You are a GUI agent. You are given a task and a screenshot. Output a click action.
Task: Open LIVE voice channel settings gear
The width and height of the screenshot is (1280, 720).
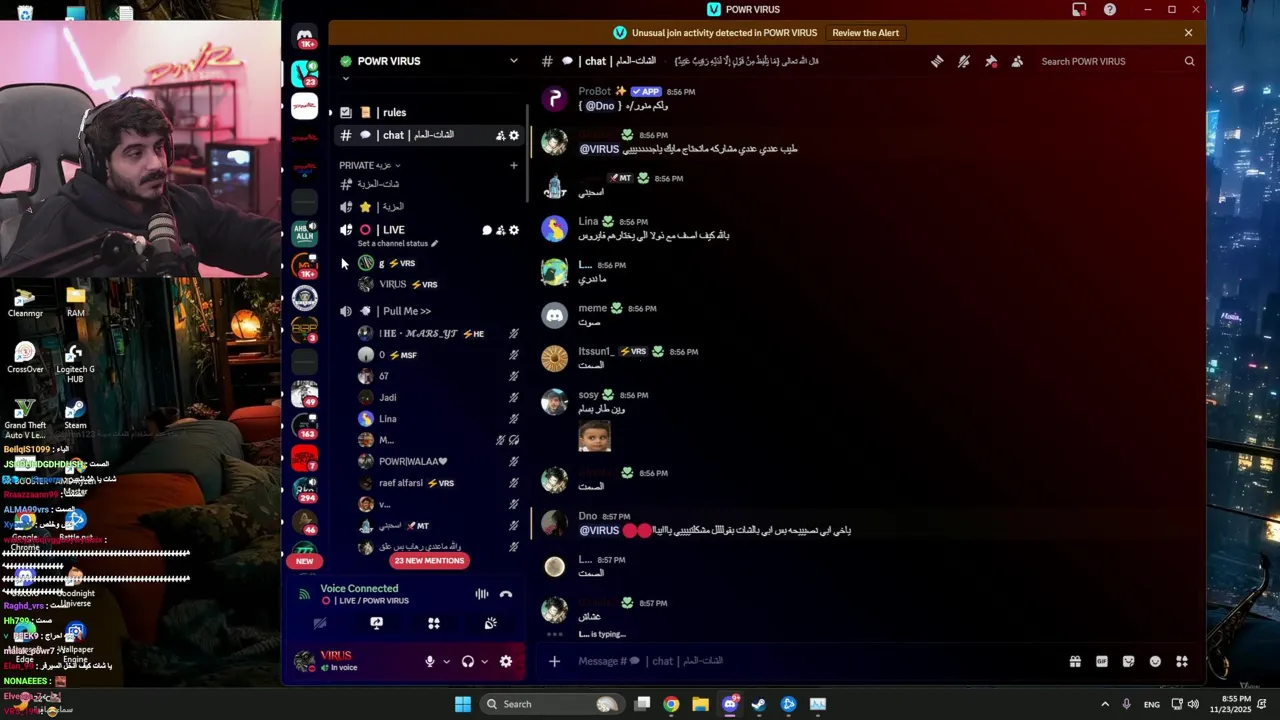point(514,230)
